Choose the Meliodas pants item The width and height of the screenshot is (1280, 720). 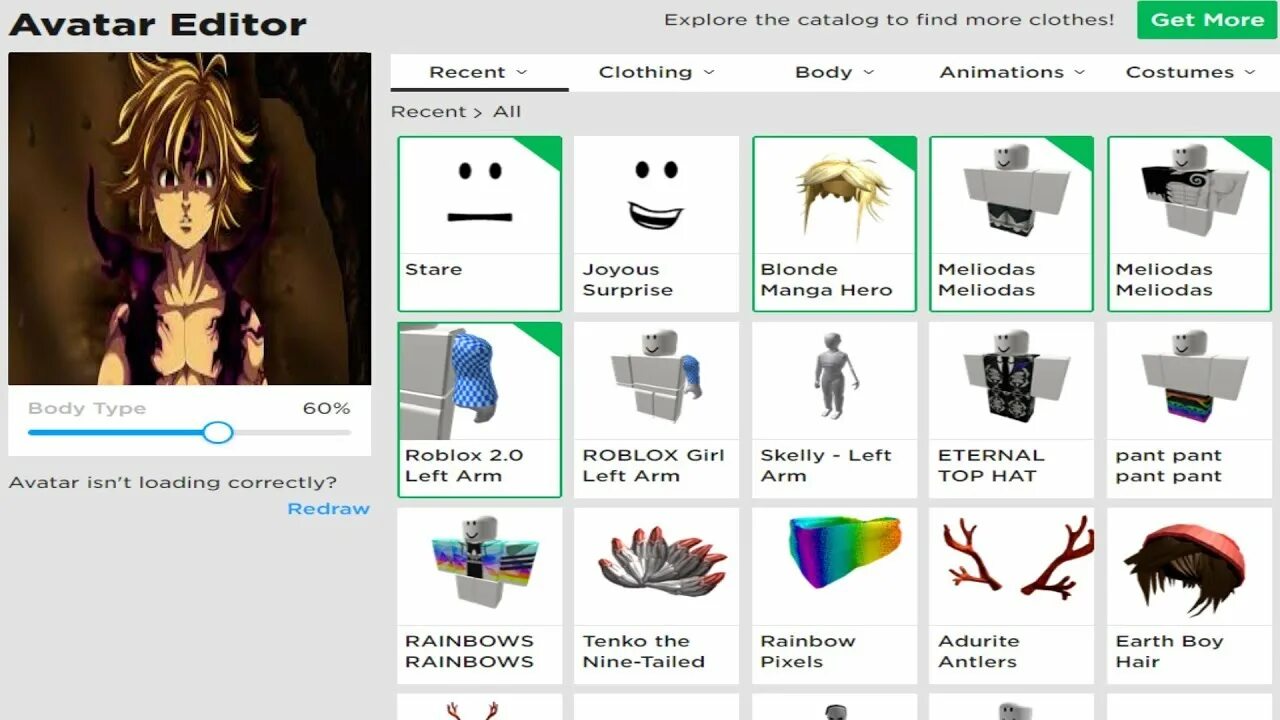pos(1012,224)
